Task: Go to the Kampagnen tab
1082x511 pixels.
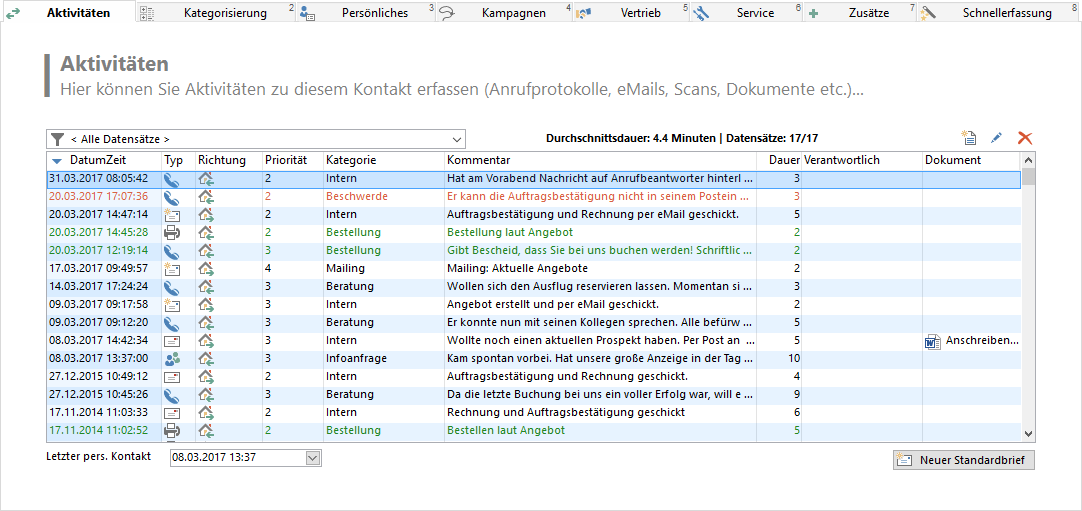Action: click(513, 13)
